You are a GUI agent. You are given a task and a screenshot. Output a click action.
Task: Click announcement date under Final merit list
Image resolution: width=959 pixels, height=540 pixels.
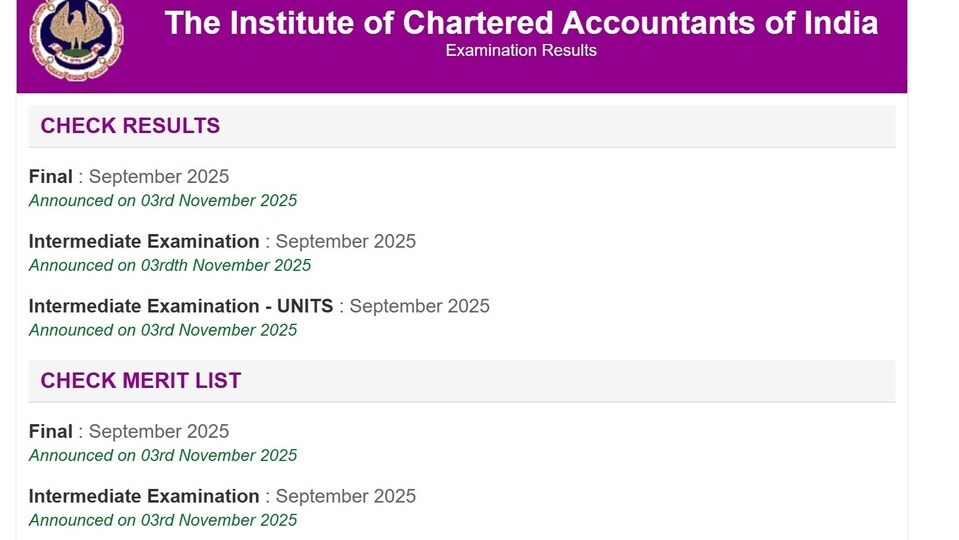[x=163, y=456]
